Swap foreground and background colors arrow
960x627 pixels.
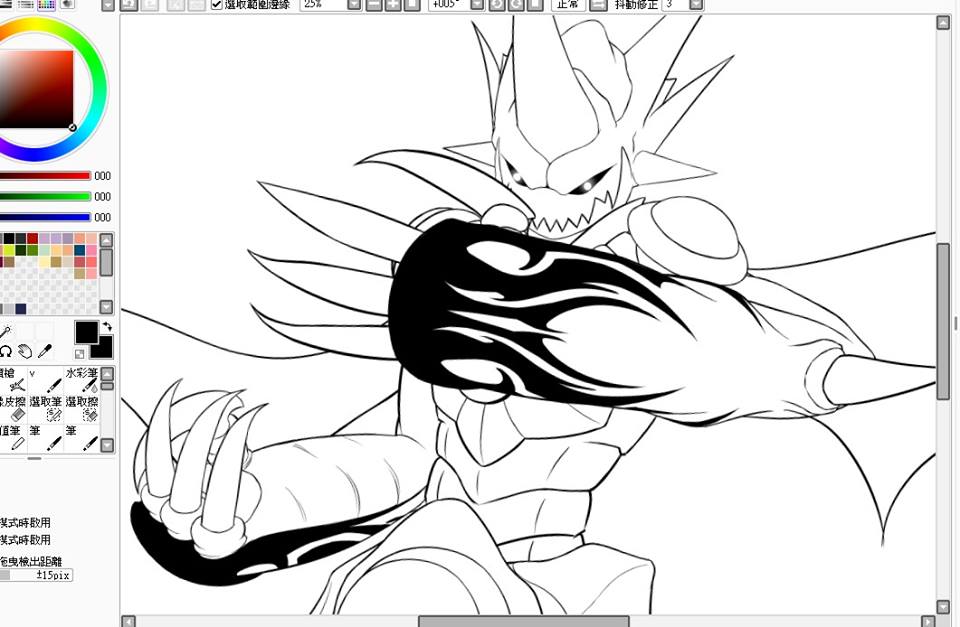107,327
